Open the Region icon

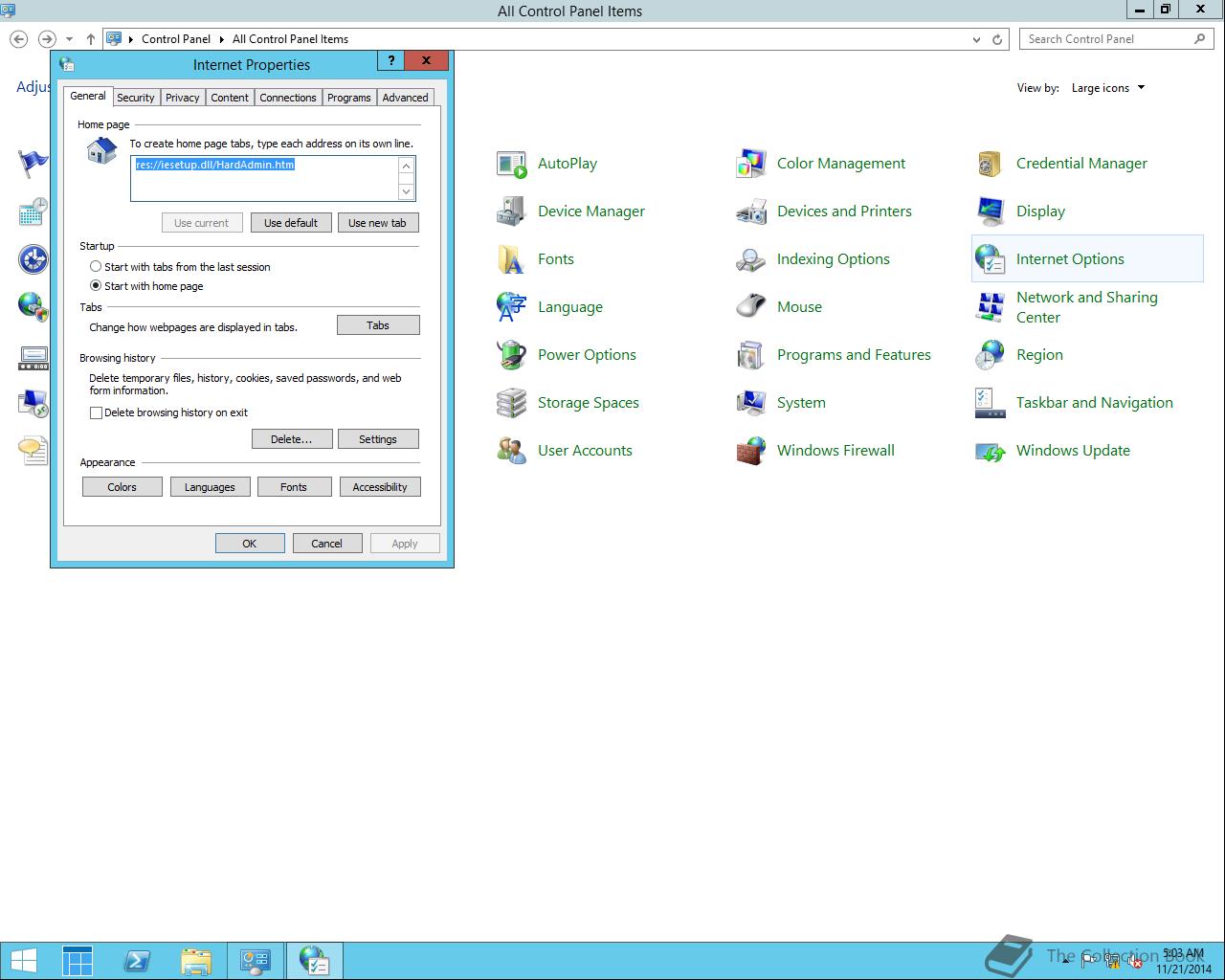[x=991, y=355]
